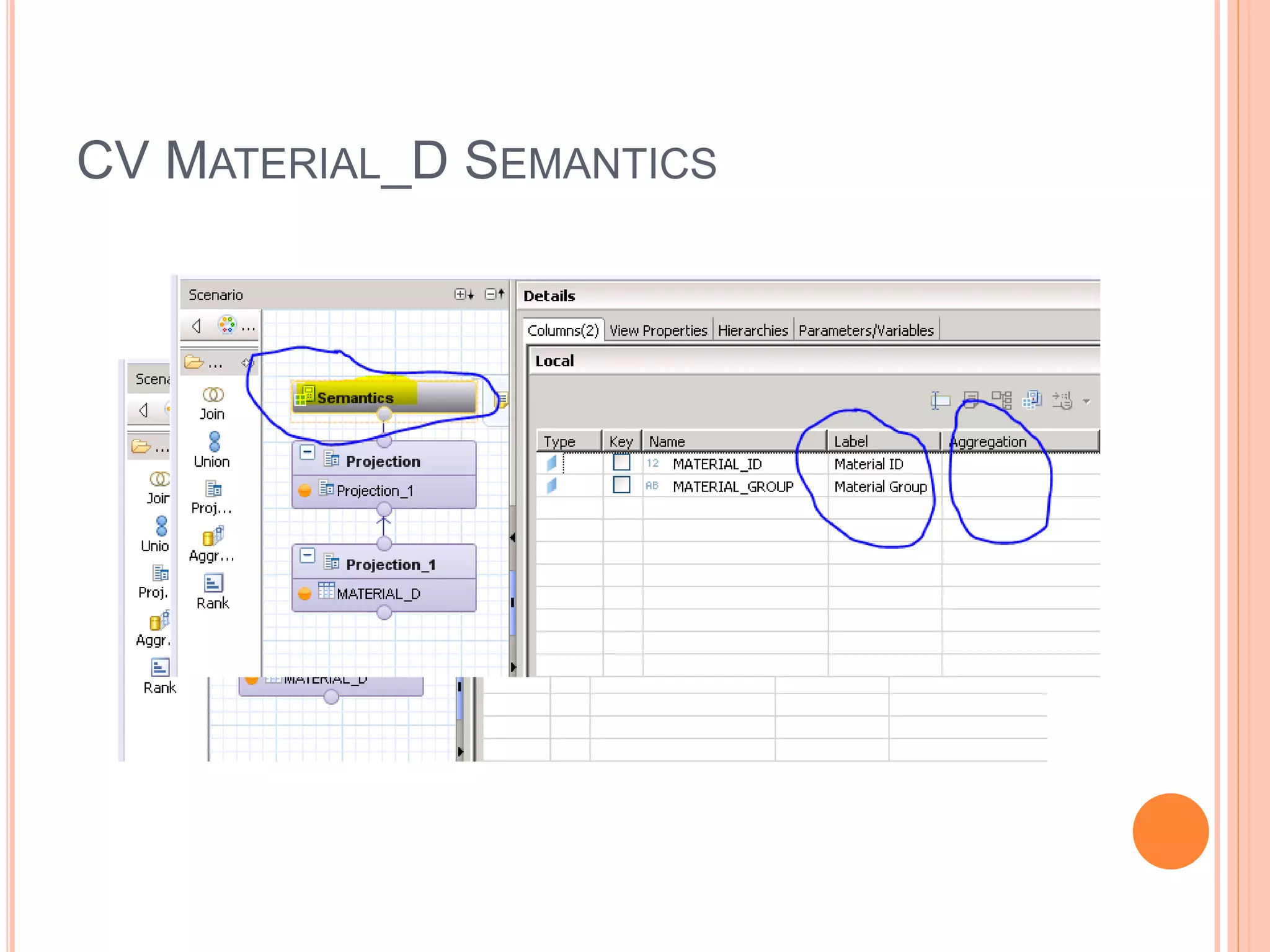Sort by the Type column header
The height and width of the screenshot is (952, 1270).
(569, 441)
